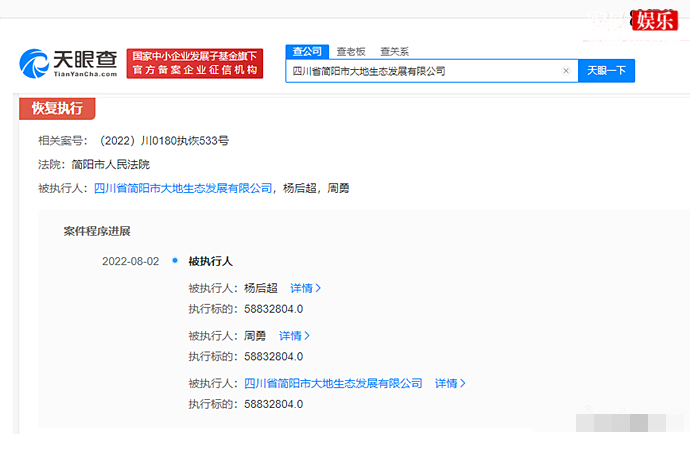
Task: Click the 案件程序进展 heading
Action: point(97,231)
